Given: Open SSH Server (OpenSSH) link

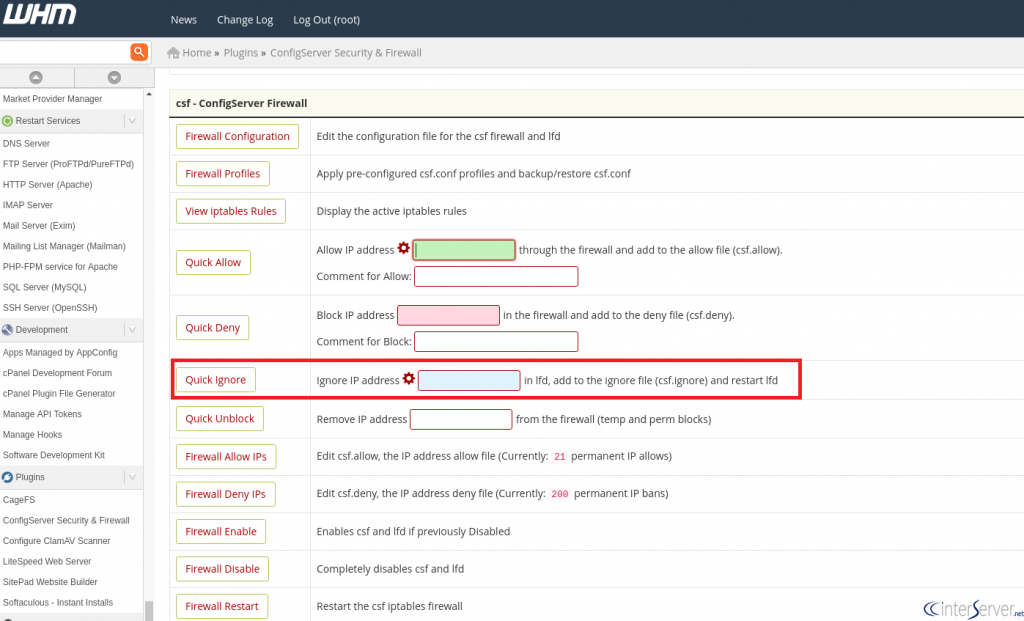Looking at the screenshot, I should click(x=50, y=308).
